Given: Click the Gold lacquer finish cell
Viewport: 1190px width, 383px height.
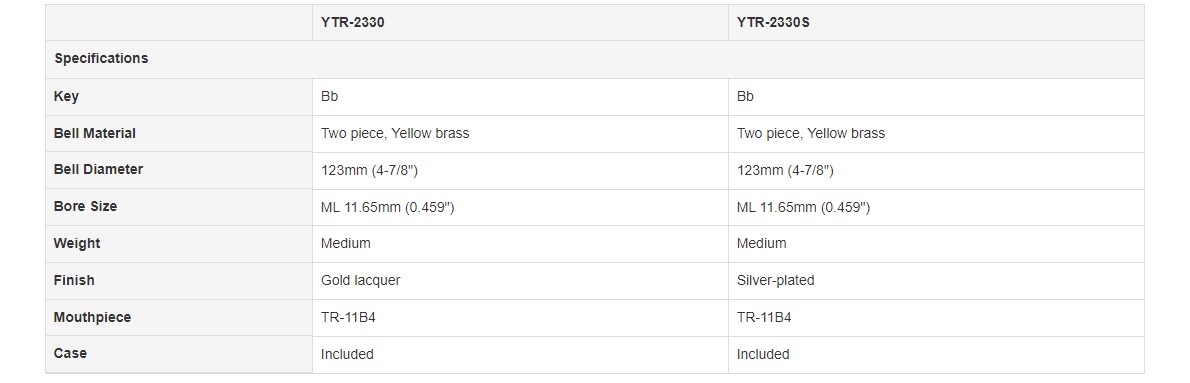Looking at the screenshot, I should [360, 281].
